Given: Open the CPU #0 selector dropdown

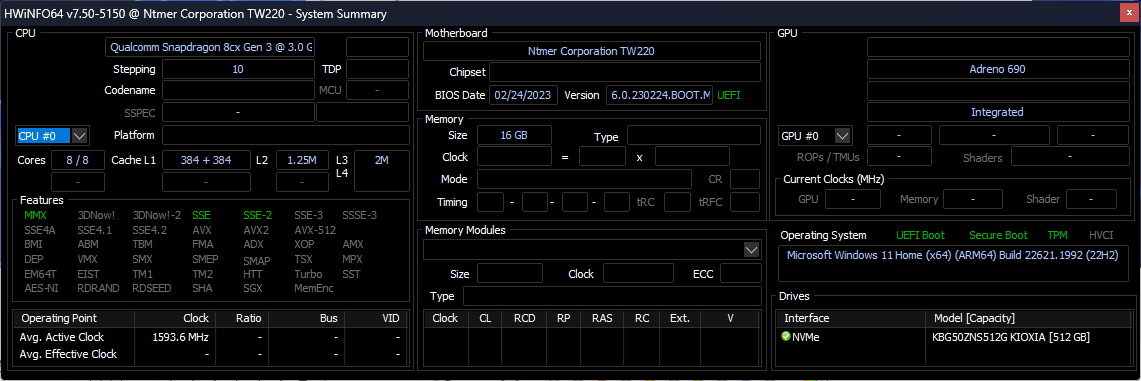Looking at the screenshot, I should (x=80, y=135).
